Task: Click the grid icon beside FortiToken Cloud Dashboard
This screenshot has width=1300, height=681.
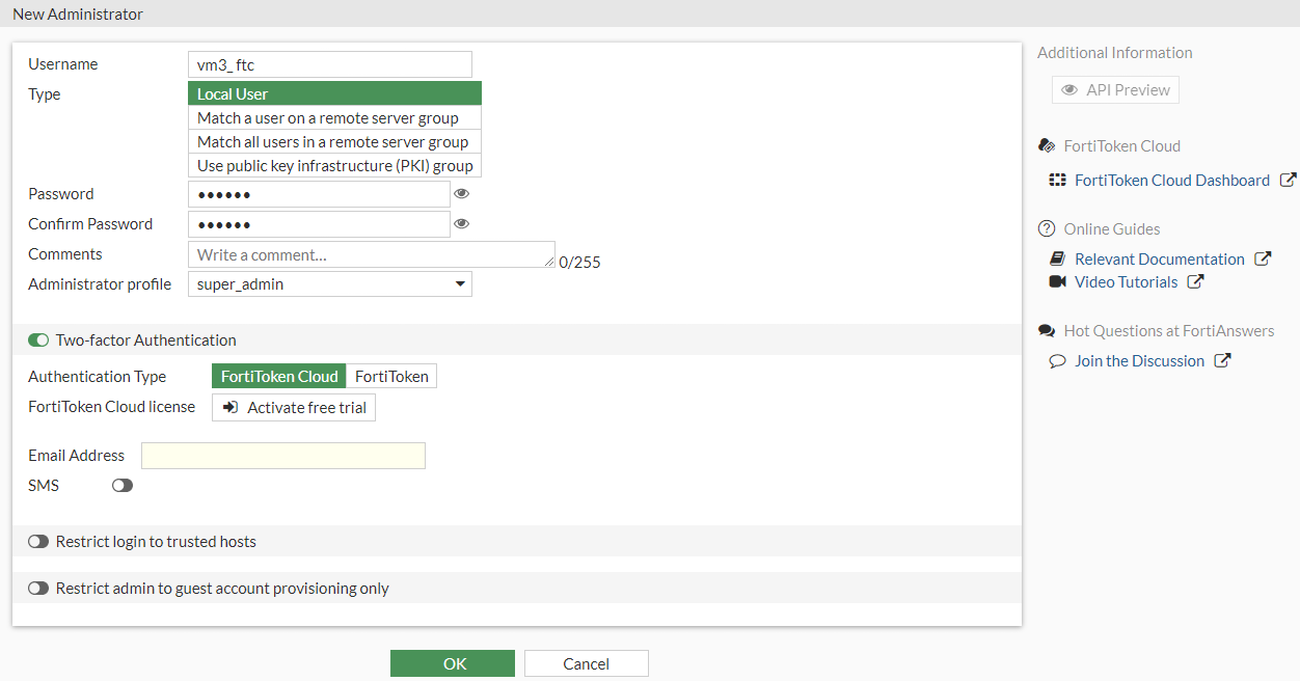Action: click(1057, 180)
